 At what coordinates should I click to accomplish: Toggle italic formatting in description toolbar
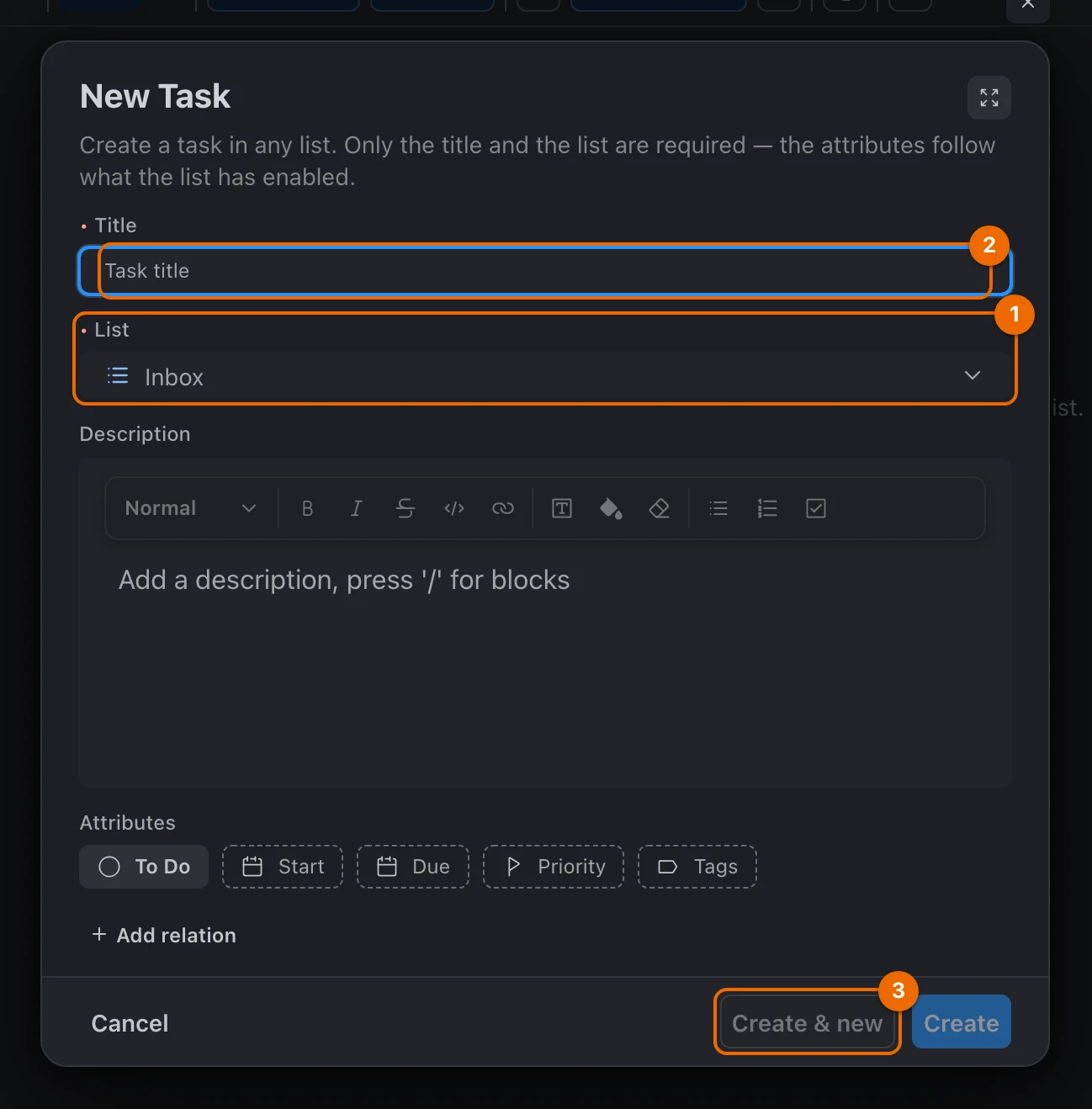(x=357, y=508)
